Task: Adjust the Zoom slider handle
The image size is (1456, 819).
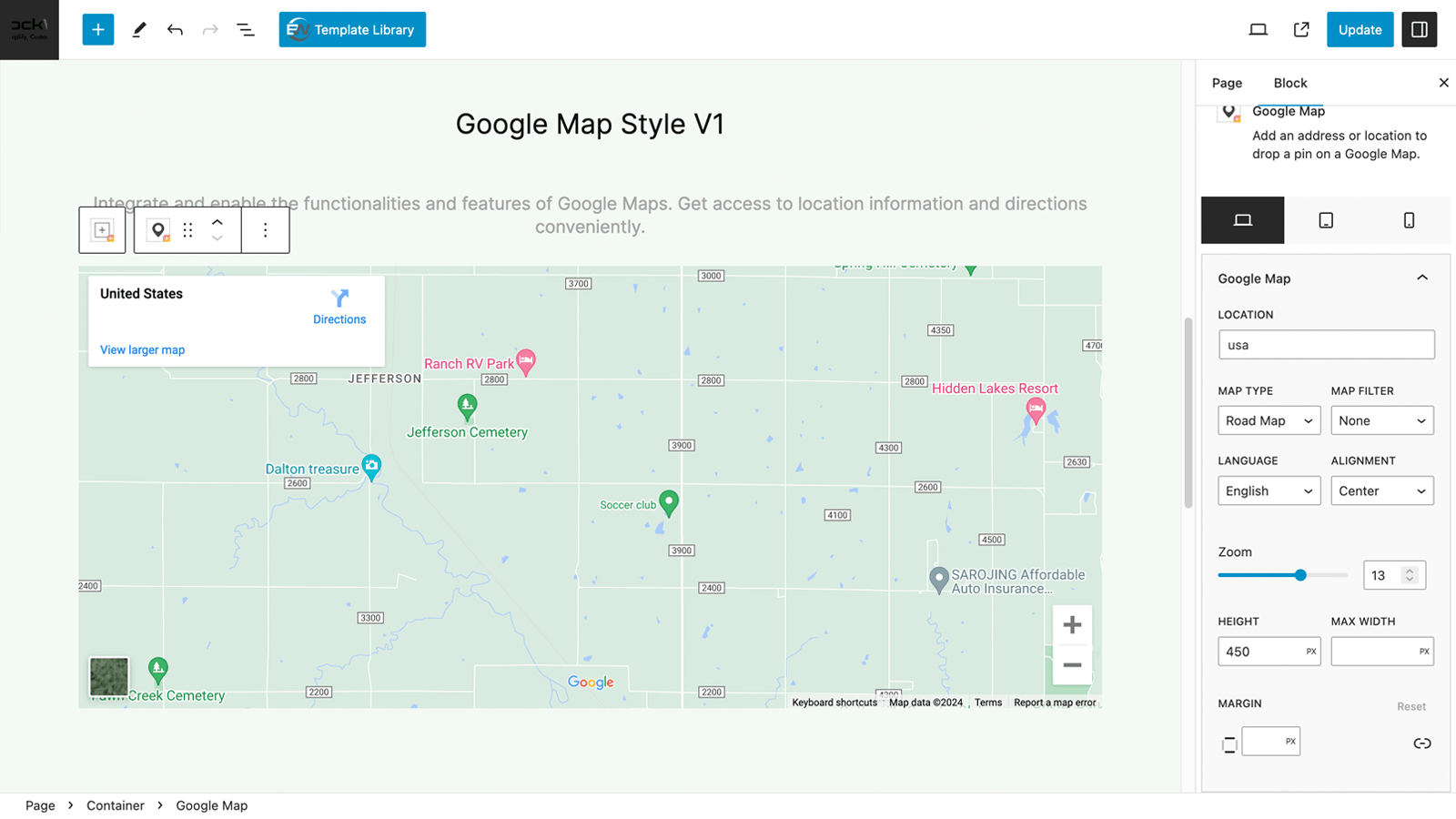Action: 1300,575
